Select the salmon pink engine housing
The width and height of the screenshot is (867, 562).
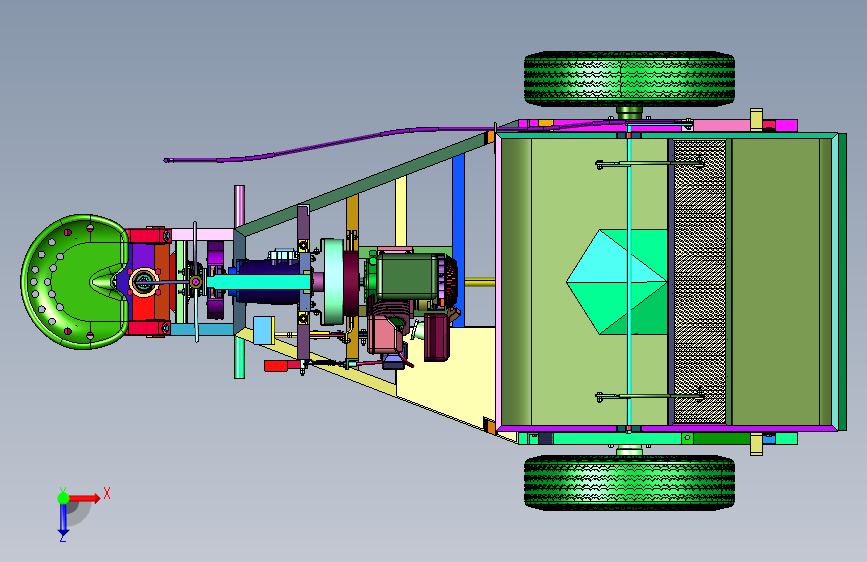pyautogui.click(x=385, y=334)
